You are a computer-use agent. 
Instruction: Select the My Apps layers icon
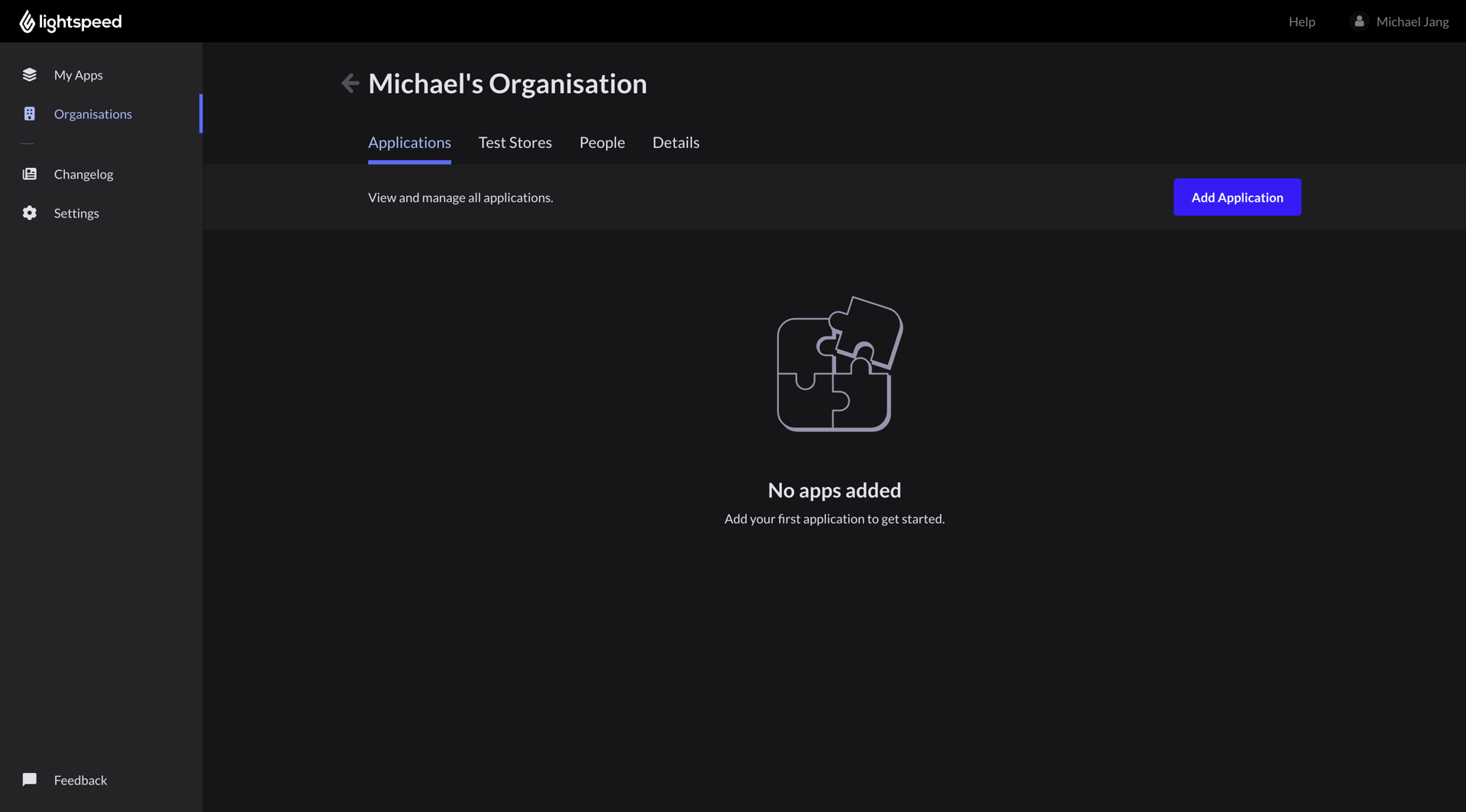point(29,75)
